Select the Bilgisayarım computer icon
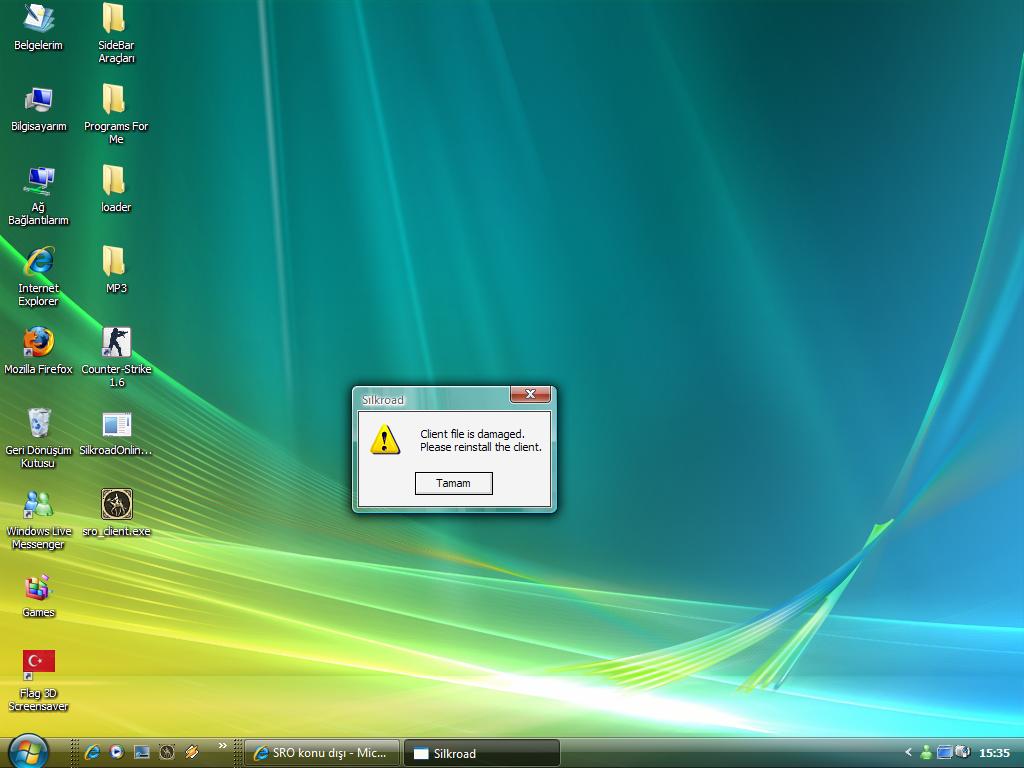This screenshot has height=768, width=1024. (38, 100)
